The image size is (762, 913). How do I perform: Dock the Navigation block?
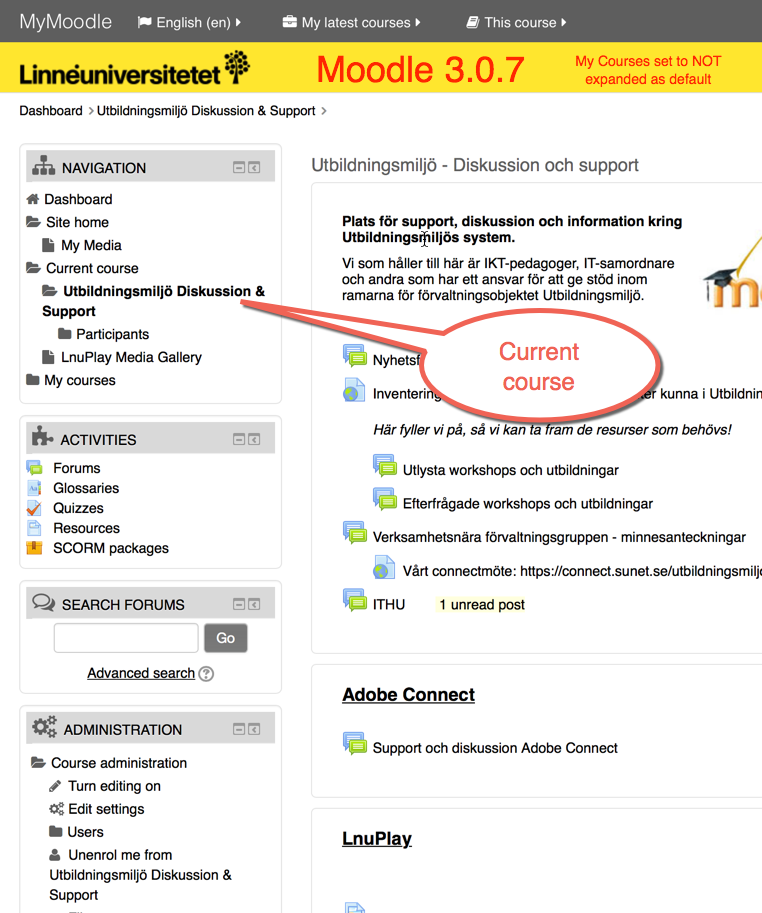pos(254,168)
